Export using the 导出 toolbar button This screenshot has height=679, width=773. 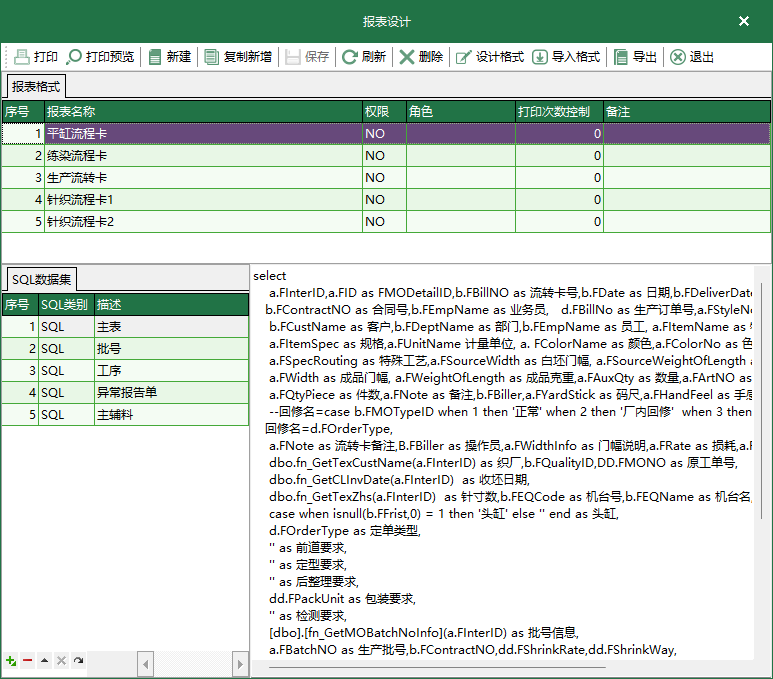(635, 57)
